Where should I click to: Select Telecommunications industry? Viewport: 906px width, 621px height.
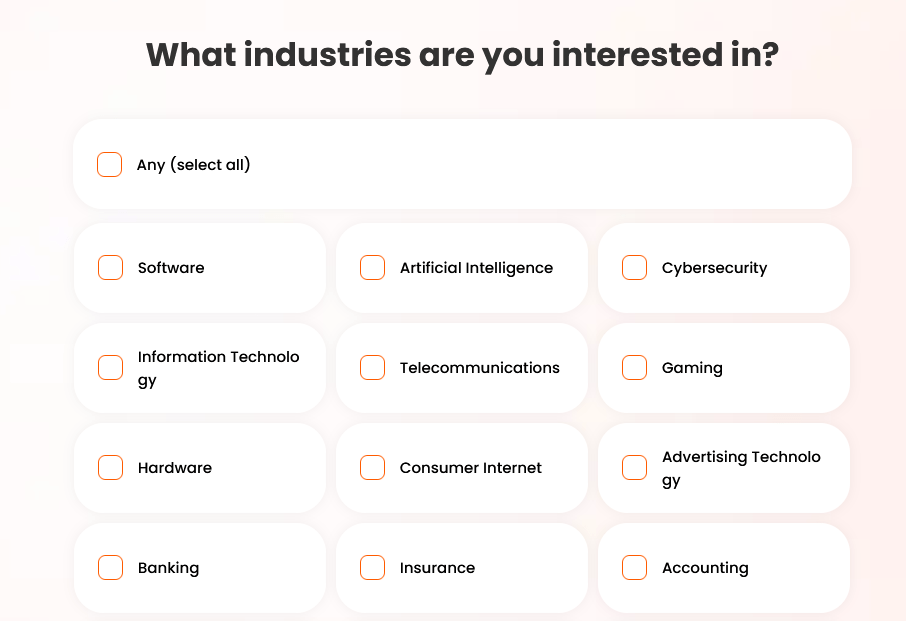click(372, 367)
